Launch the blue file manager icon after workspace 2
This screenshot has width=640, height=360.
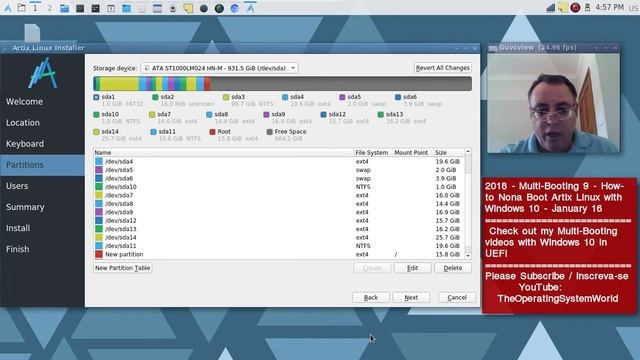64,8
